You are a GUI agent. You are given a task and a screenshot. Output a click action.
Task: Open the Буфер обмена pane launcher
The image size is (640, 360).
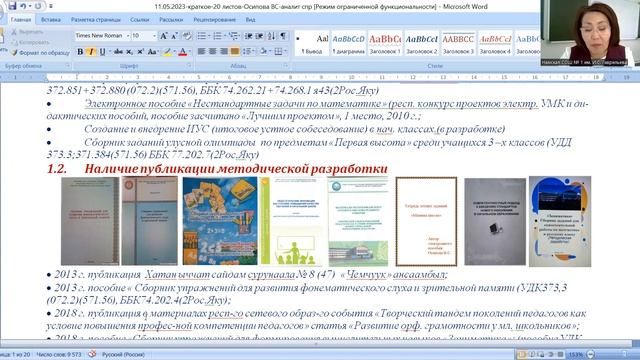point(68,65)
